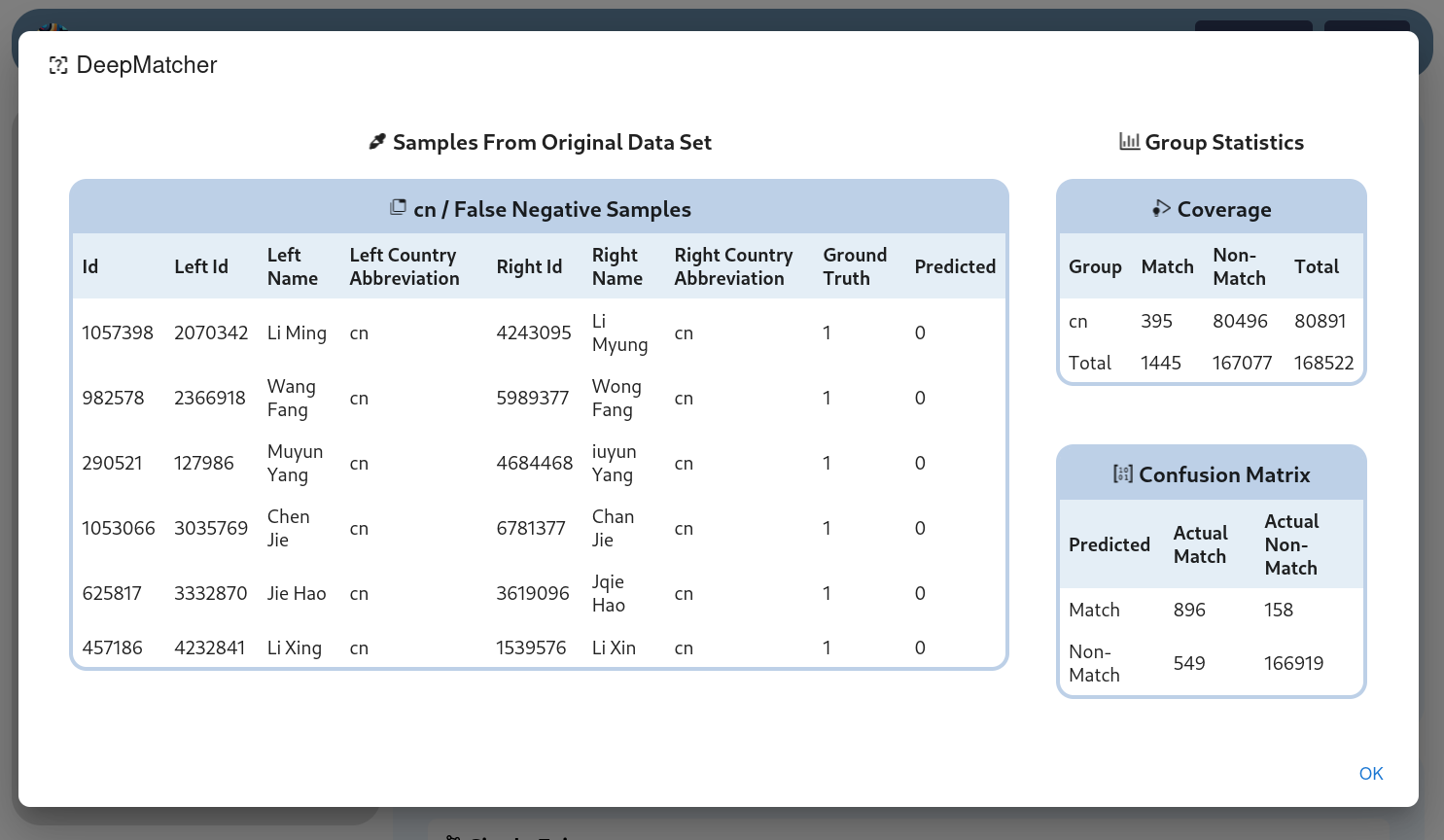1444x840 pixels.
Task: Click Coverage 'Non-Match' column header
Action: tap(1240, 266)
